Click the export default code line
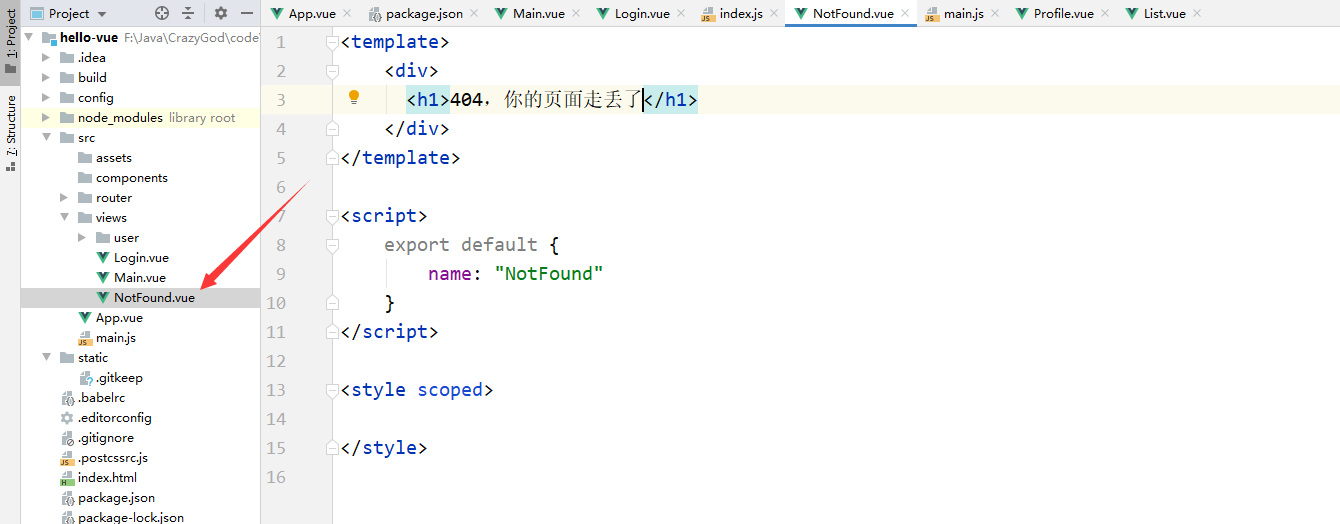1340x524 pixels. tap(472, 245)
